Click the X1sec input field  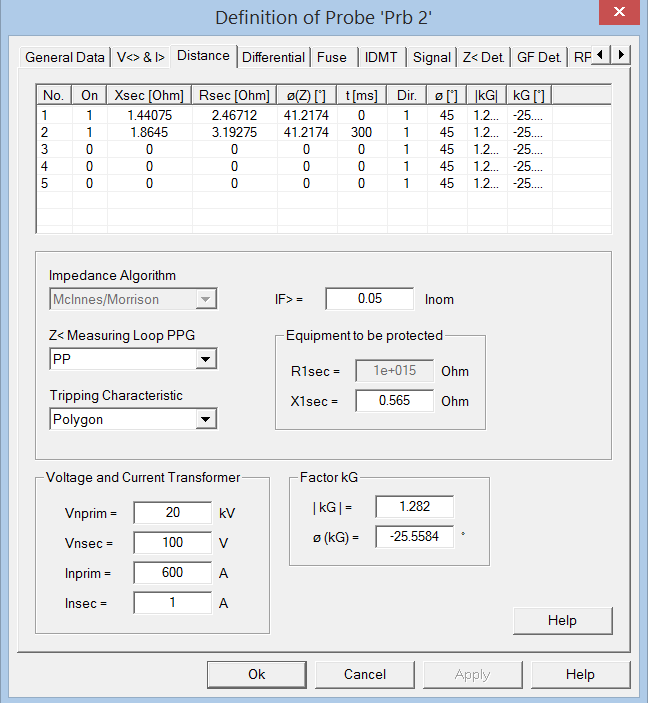pyautogui.click(x=393, y=401)
